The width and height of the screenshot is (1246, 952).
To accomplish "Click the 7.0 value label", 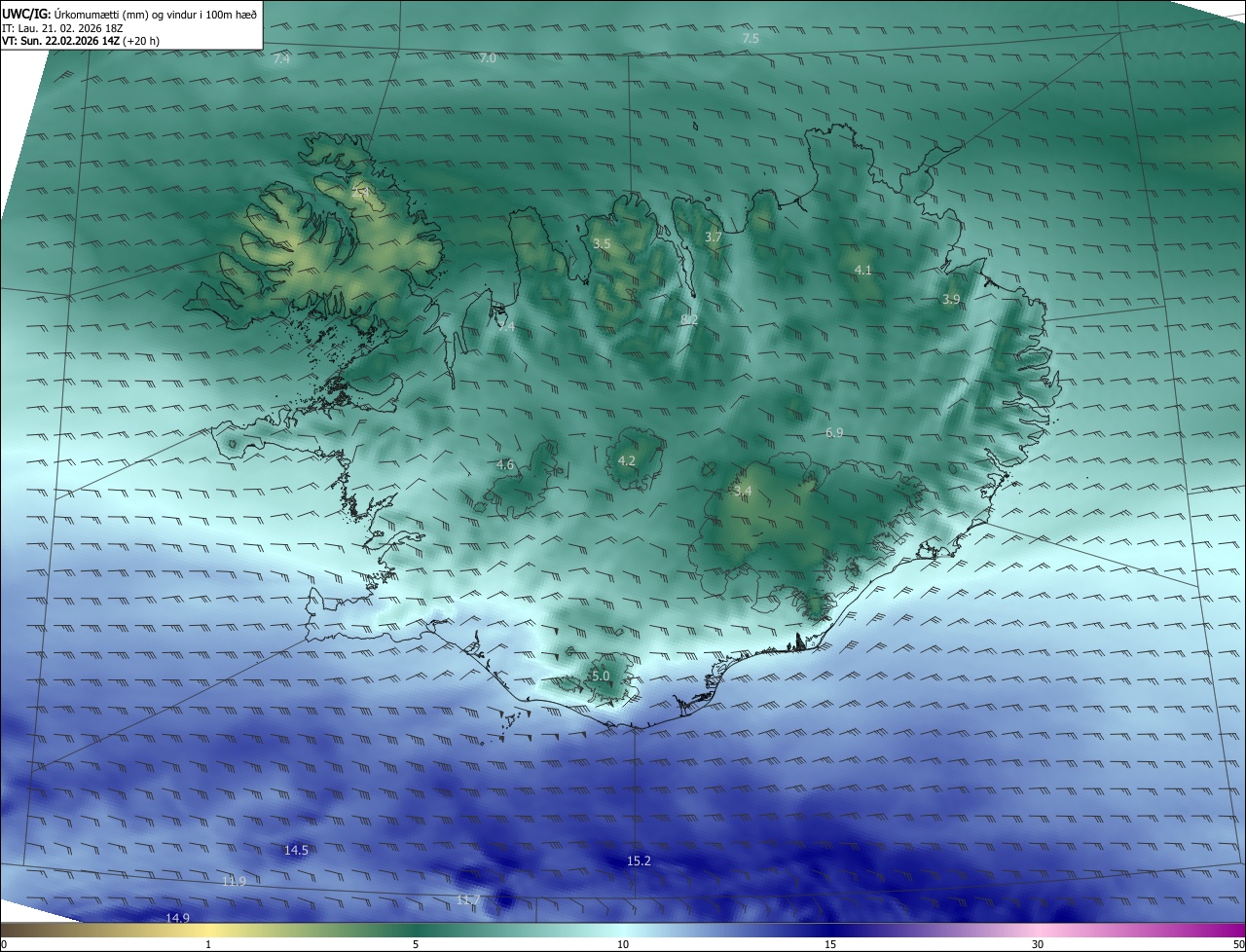I will coord(488,58).
